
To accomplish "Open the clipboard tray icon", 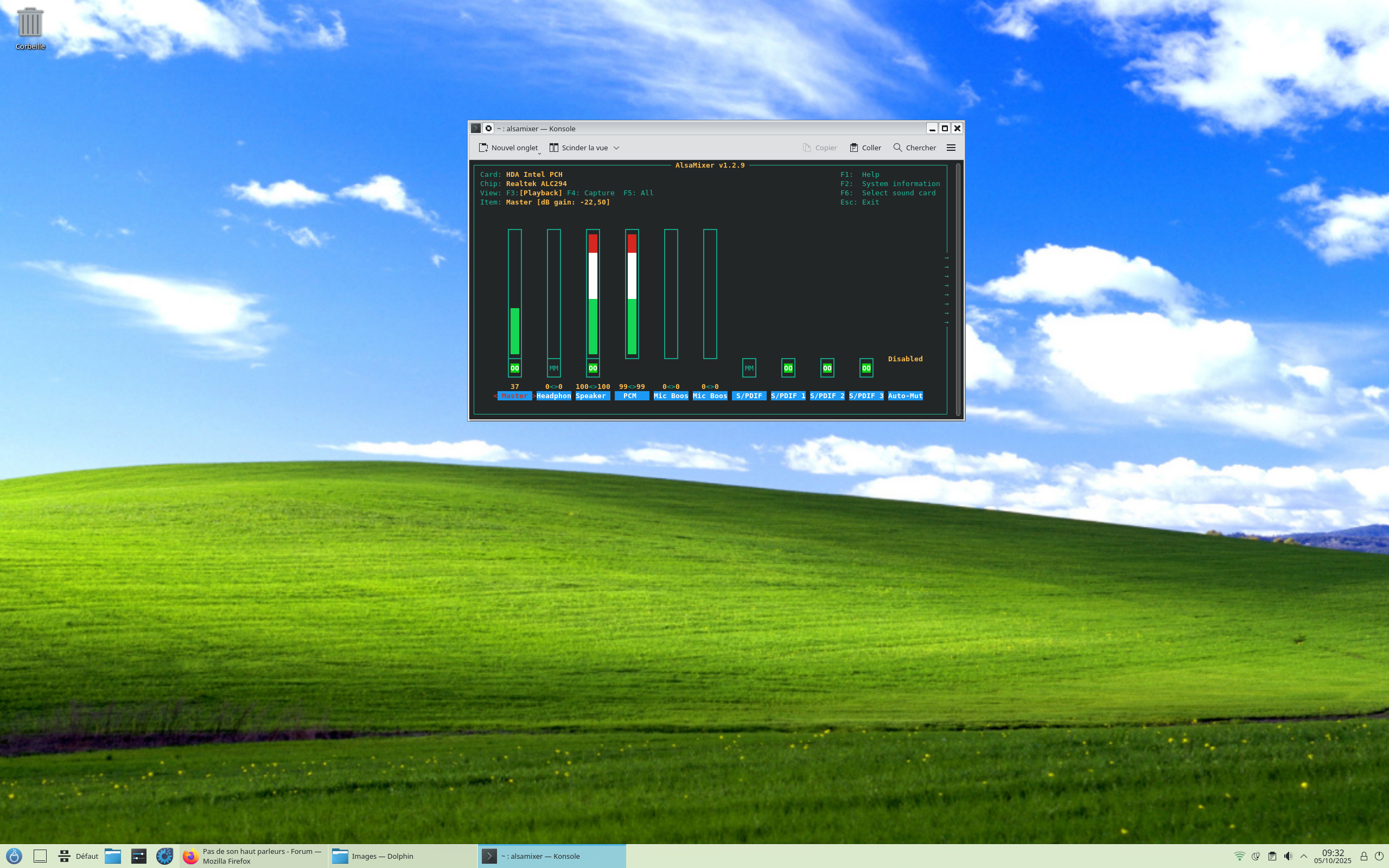I will [1272, 856].
